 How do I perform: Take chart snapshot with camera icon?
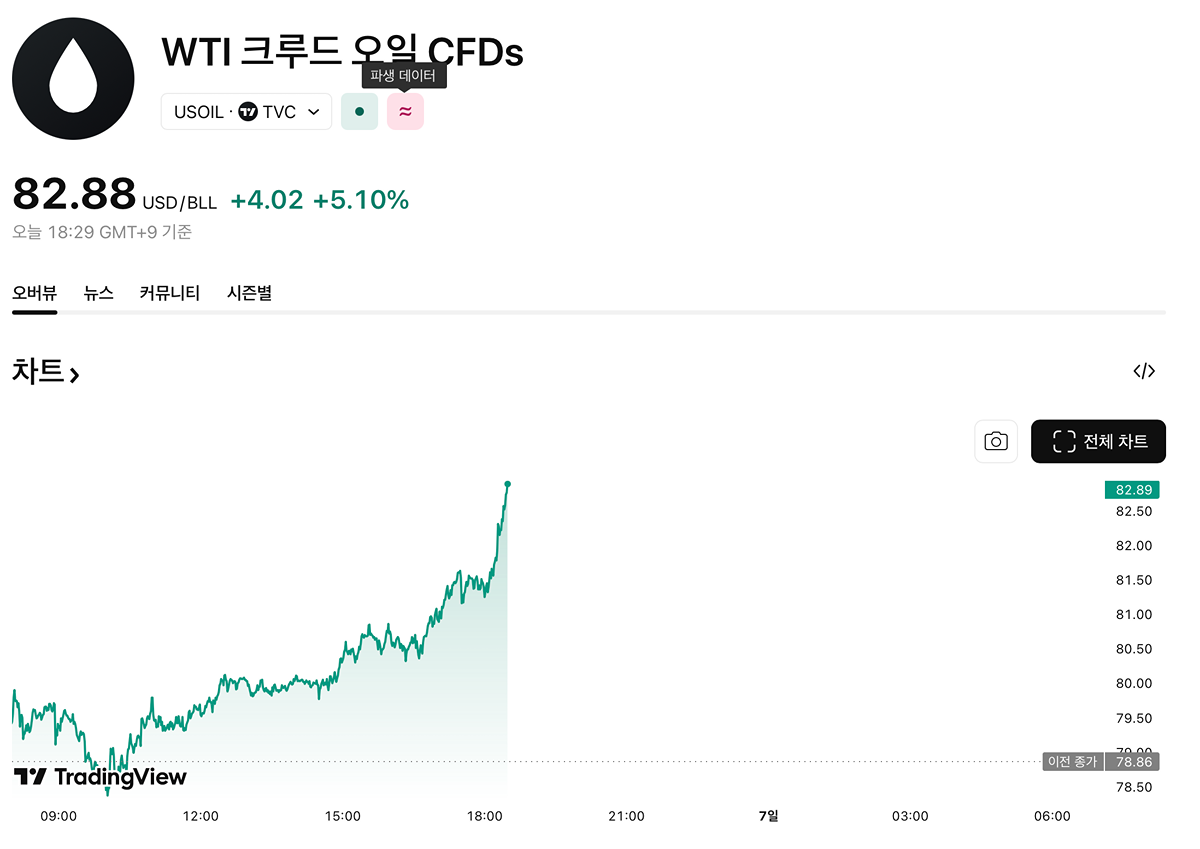[x=995, y=441]
